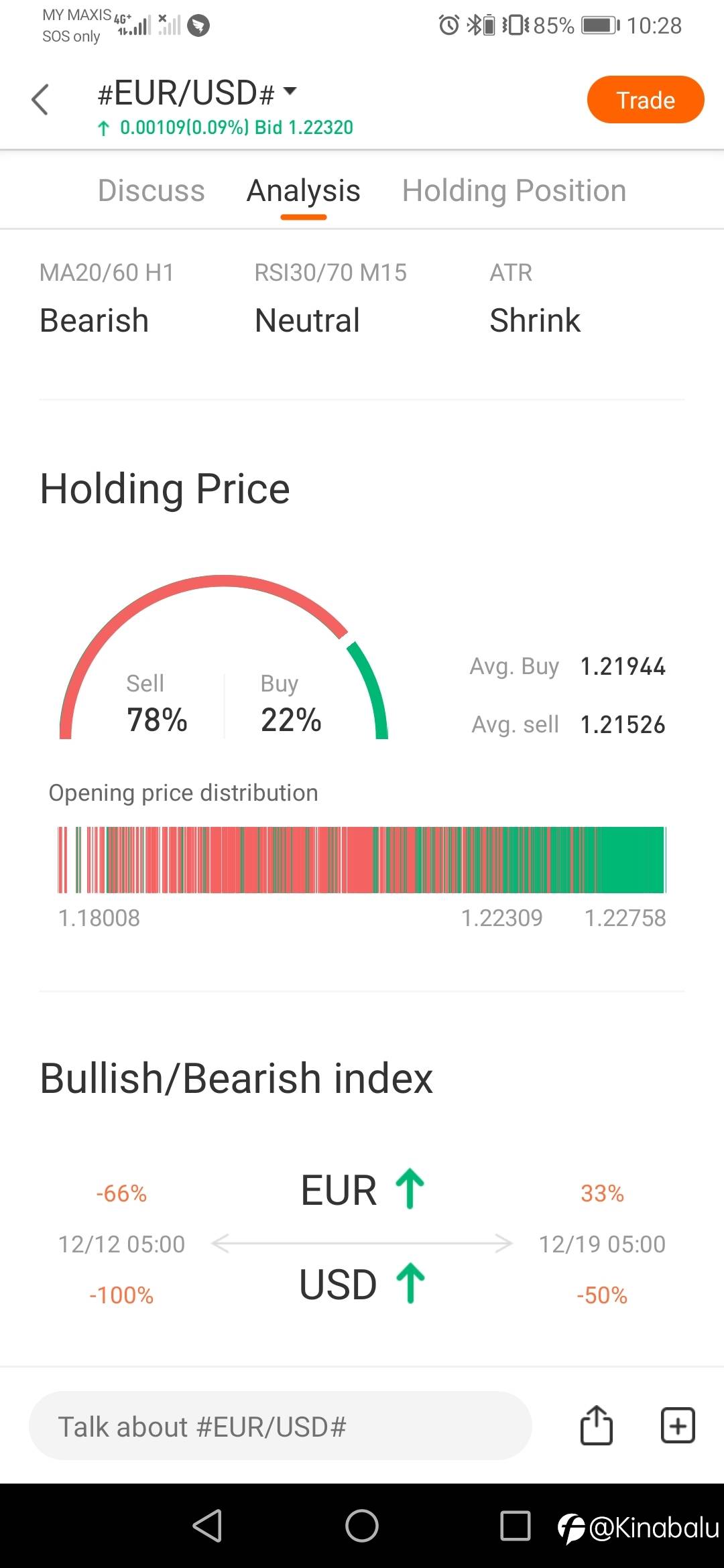Tap the alarm icon in status bar
724x1568 pixels.
click(x=448, y=25)
